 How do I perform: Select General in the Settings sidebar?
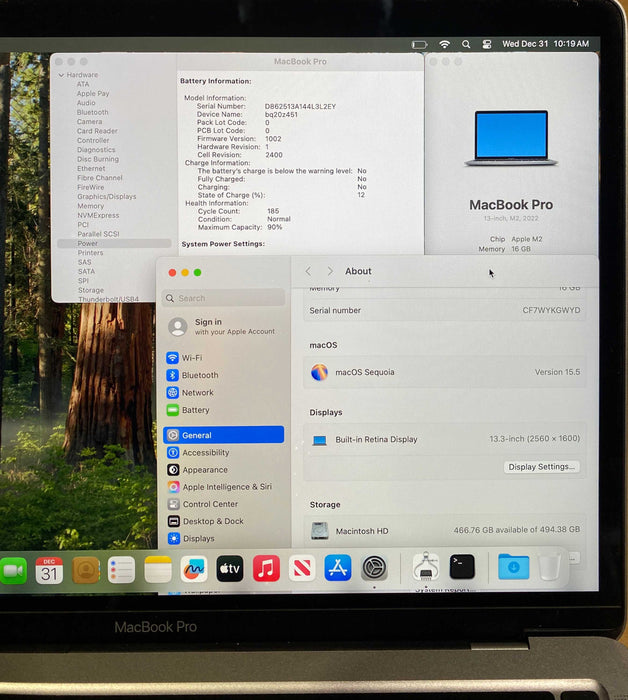(224, 435)
